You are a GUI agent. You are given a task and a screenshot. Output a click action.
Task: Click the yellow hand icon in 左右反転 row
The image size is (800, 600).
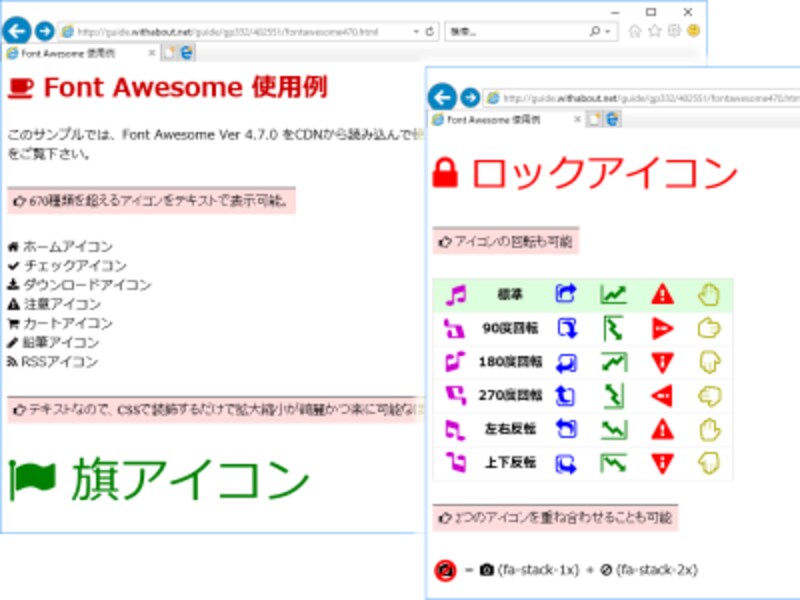tap(709, 430)
